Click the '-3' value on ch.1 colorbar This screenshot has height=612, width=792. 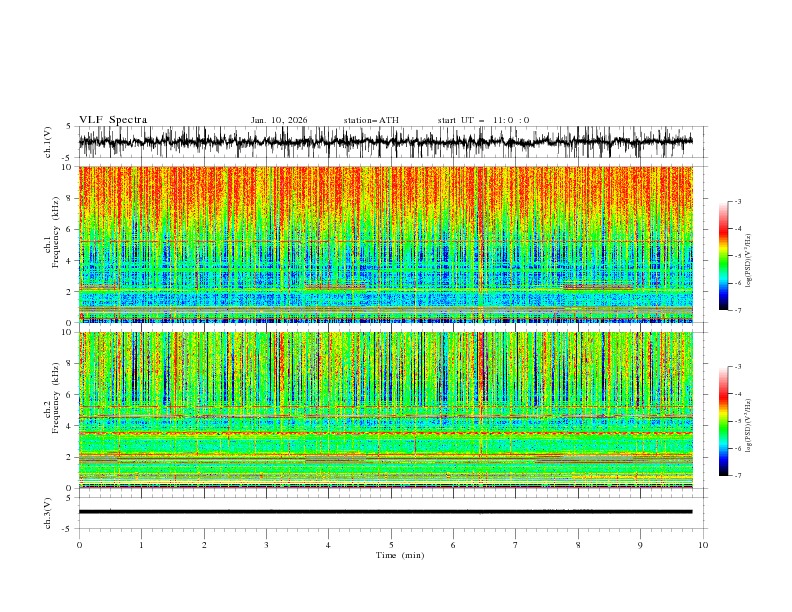click(x=737, y=201)
